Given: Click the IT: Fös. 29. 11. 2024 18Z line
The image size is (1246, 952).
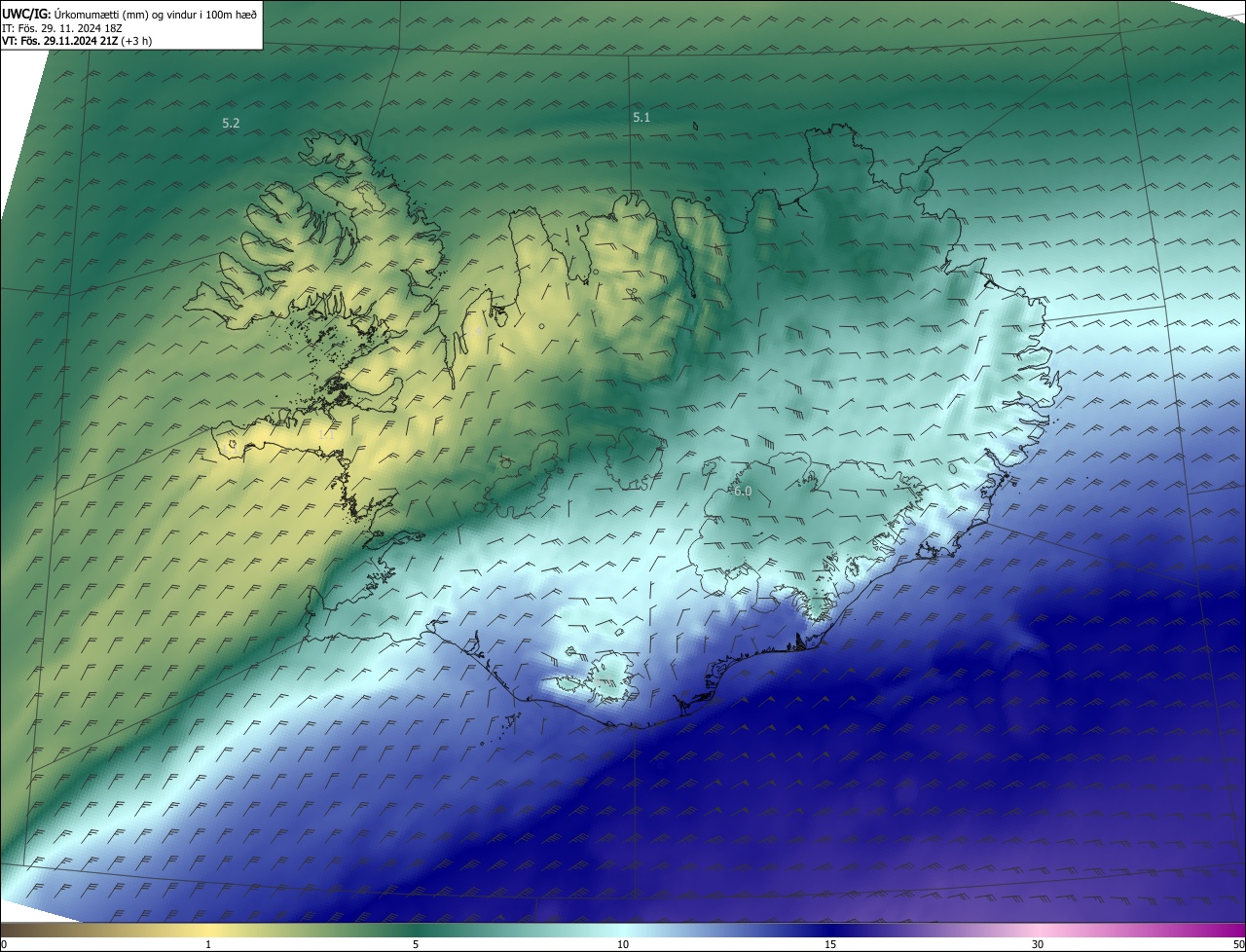Looking at the screenshot, I should [x=62, y=27].
